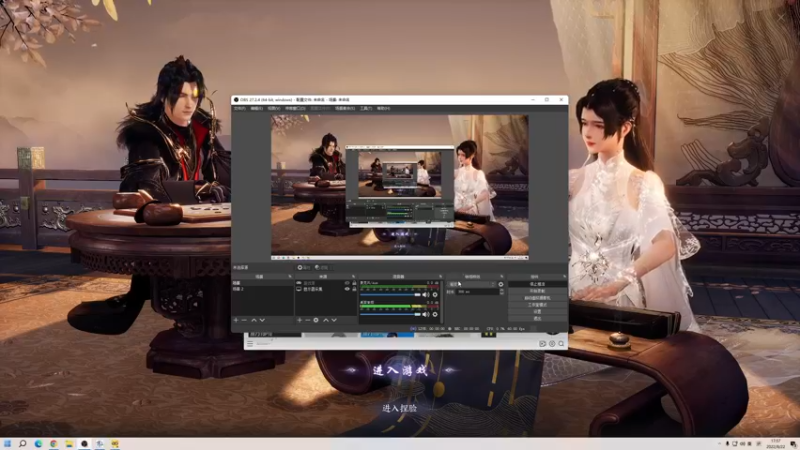This screenshot has width=800, height=450.
Task: Select the first scene in Scenes list
Action: tap(262, 283)
